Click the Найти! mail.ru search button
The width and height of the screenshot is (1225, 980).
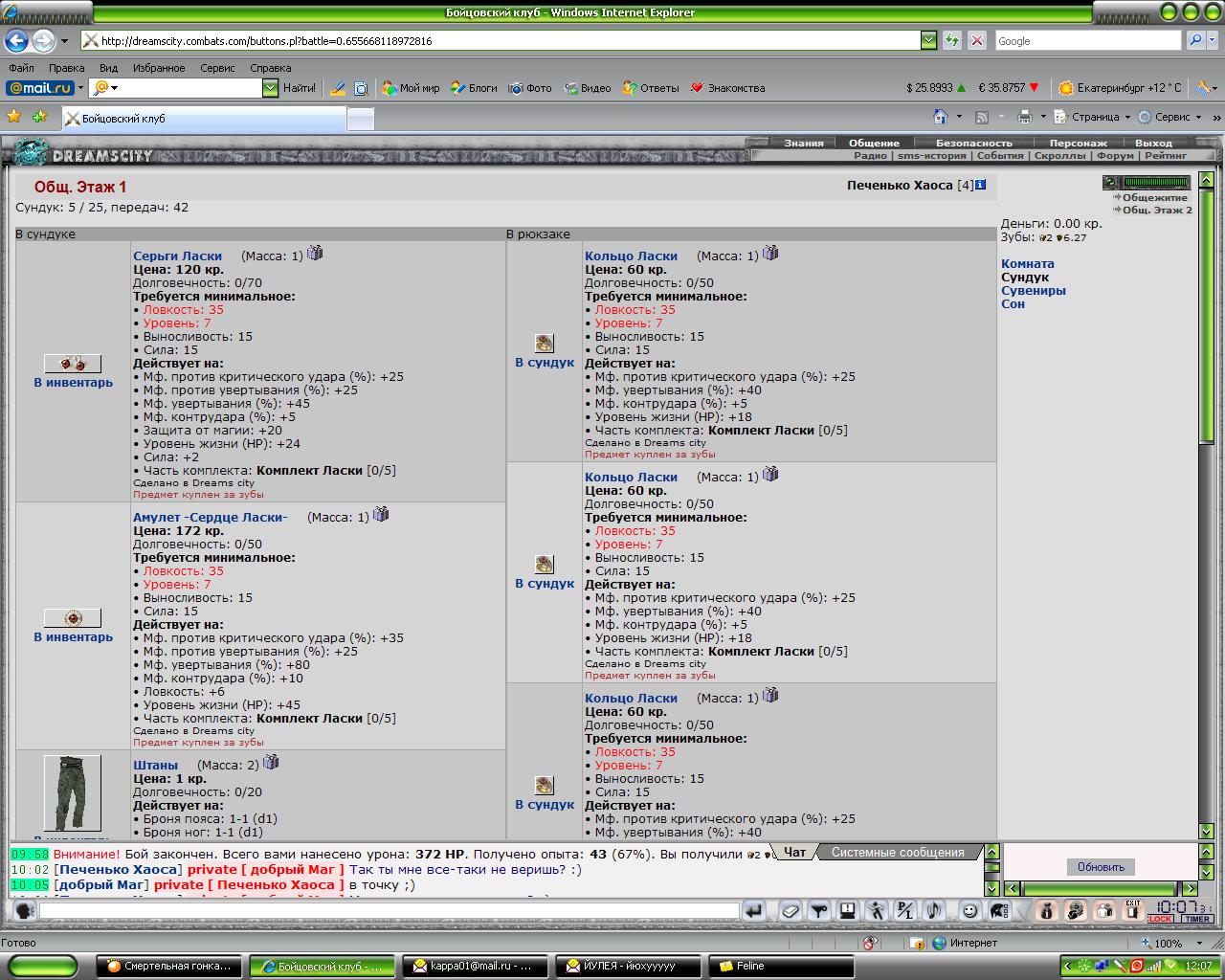(x=299, y=88)
